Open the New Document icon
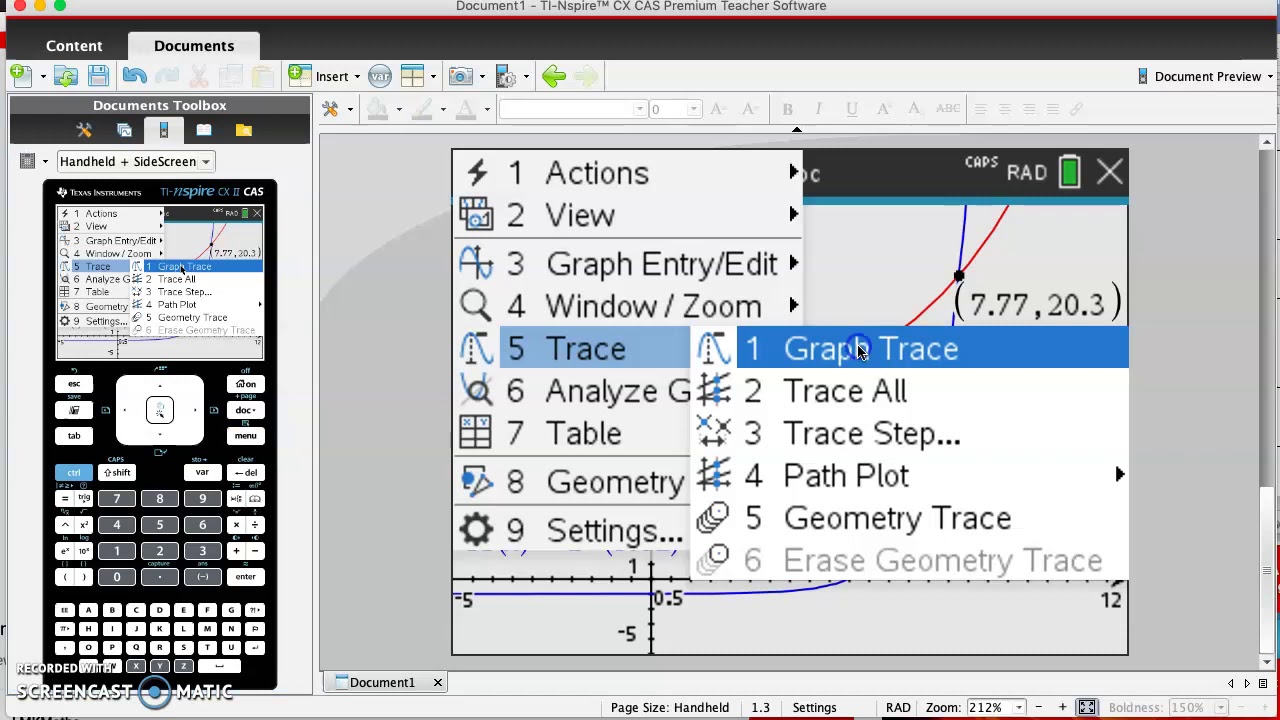This screenshot has height=720, width=1280. (21, 76)
